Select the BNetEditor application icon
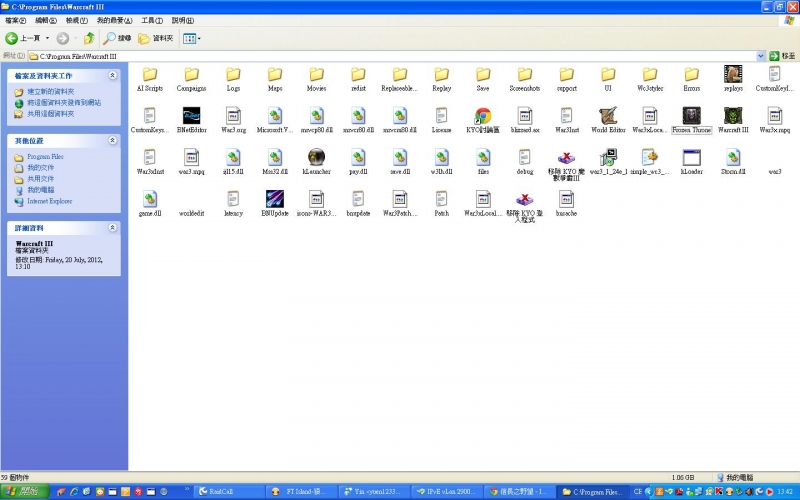Viewport: 800px width, 500px height. pos(191,115)
